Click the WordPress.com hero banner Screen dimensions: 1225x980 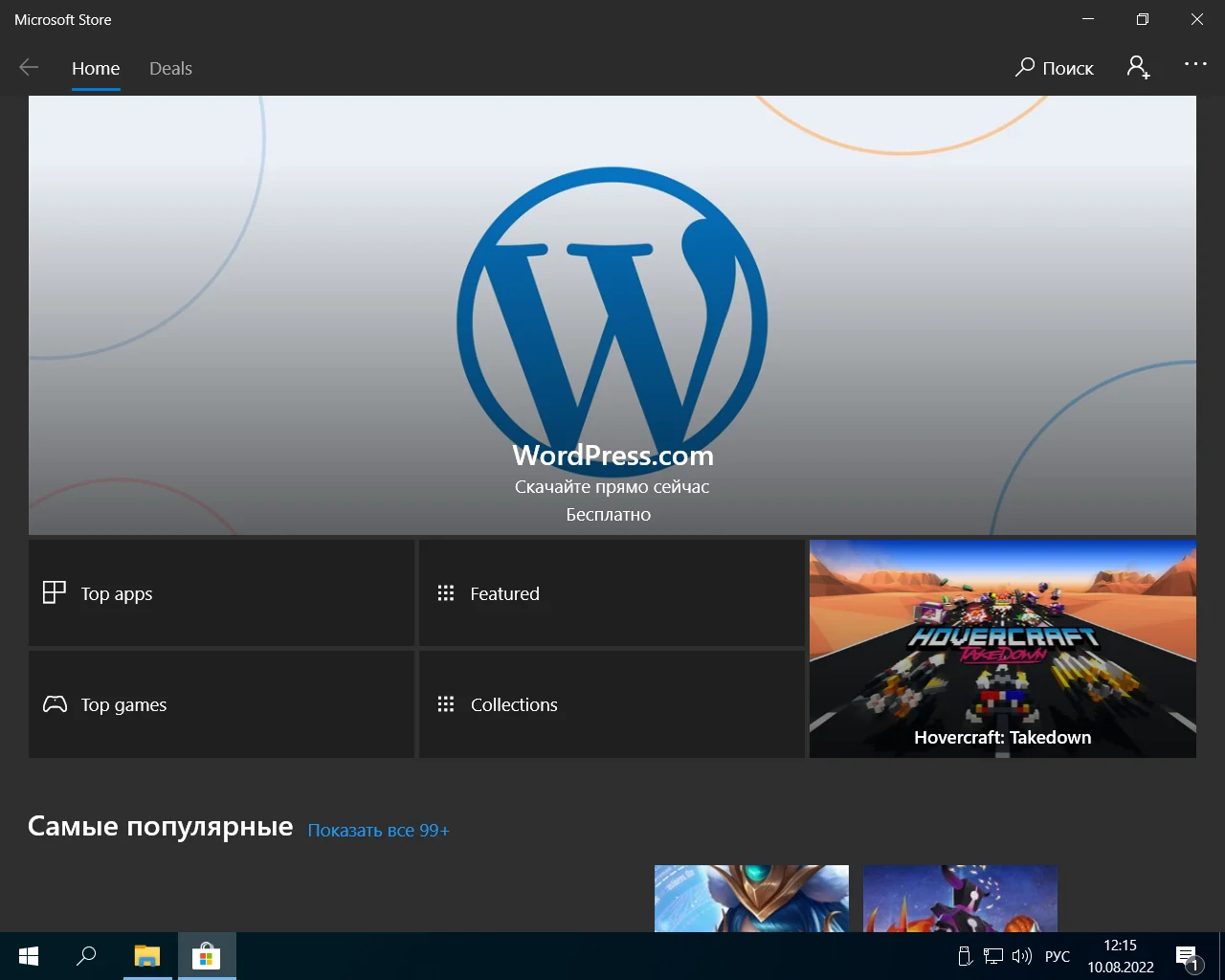pyautogui.click(x=612, y=316)
